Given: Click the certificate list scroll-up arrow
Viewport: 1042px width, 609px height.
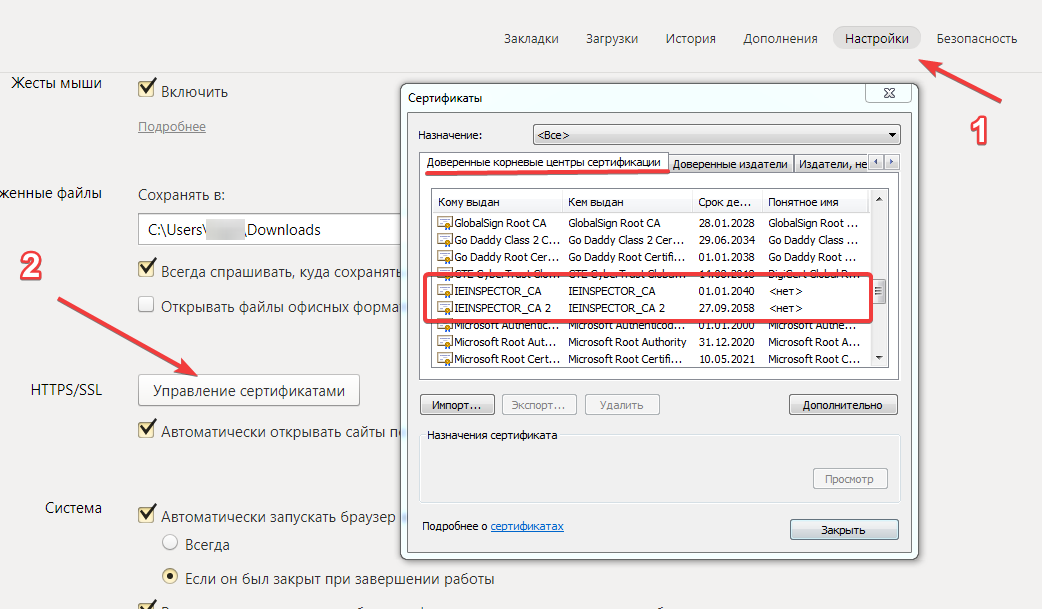Looking at the screenshot, I should 879,199.
